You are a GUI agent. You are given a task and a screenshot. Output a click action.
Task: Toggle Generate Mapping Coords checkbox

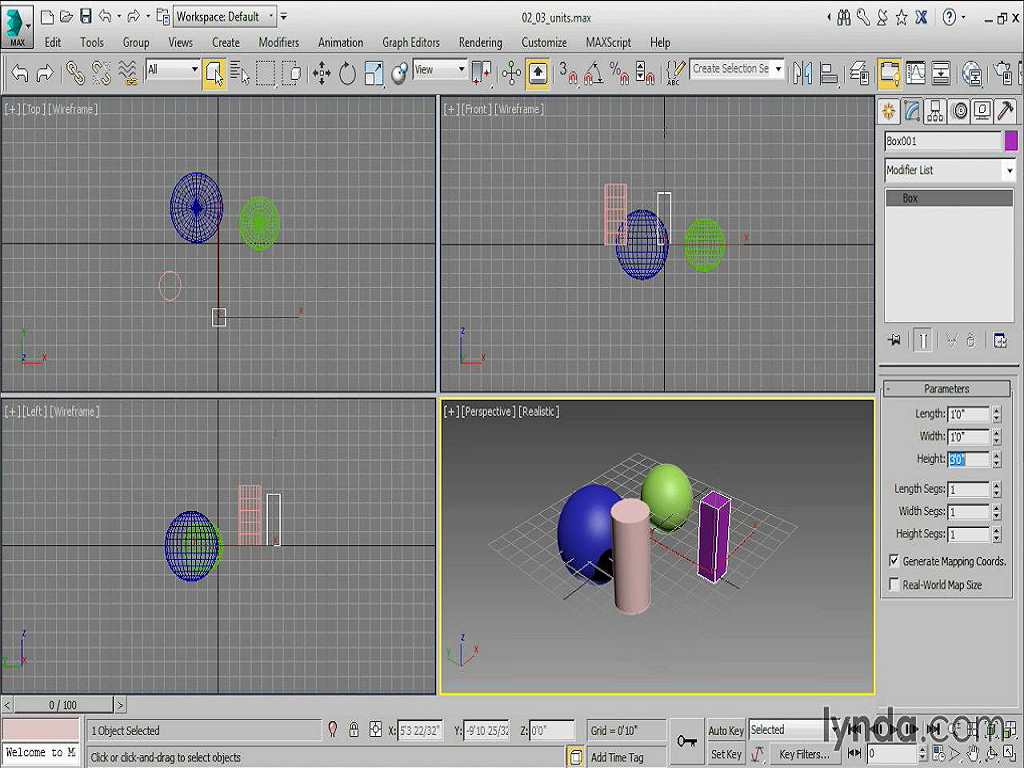pos(894,561)
